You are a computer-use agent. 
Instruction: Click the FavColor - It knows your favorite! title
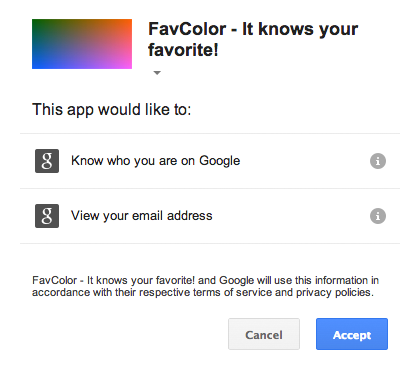[253, 39]
